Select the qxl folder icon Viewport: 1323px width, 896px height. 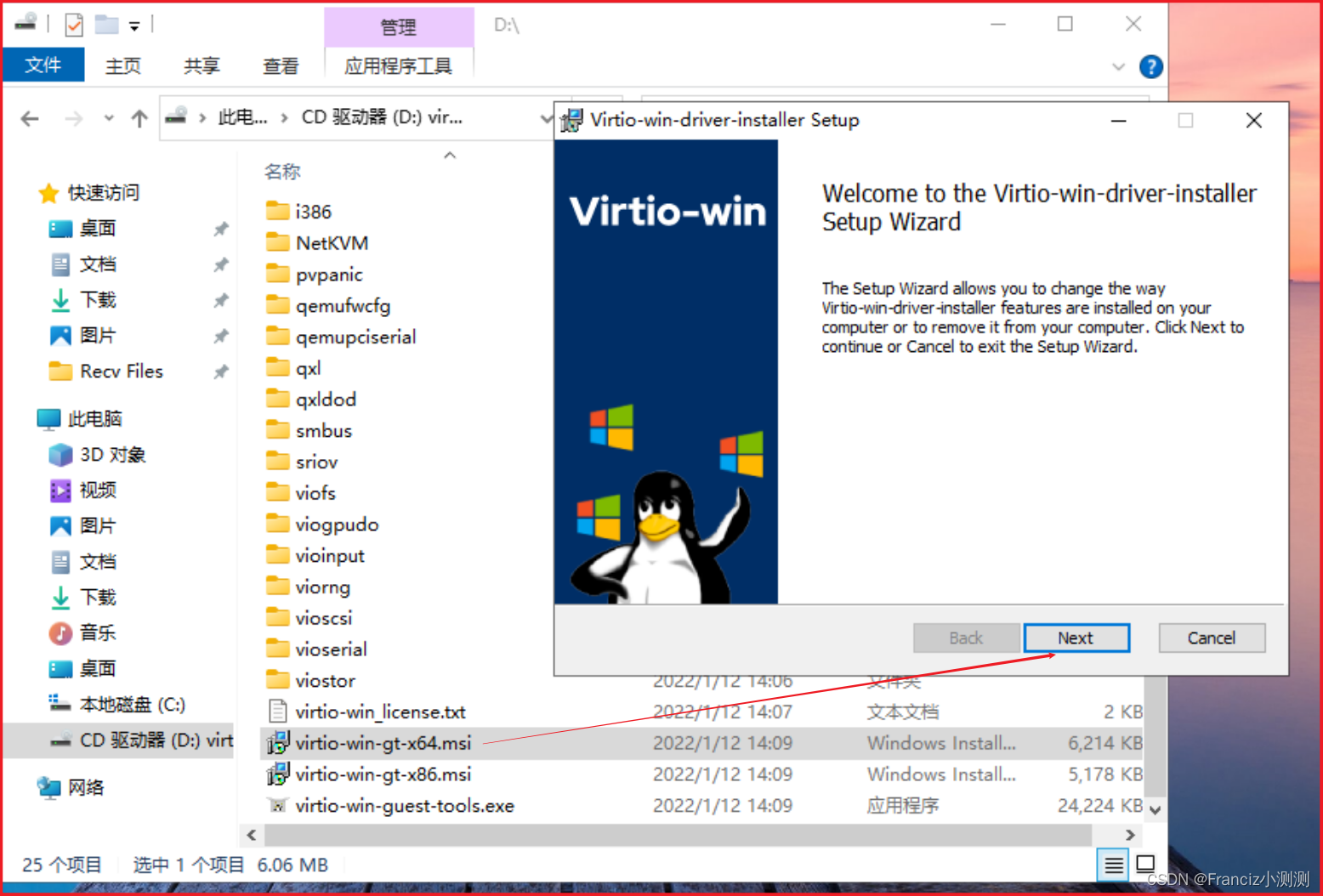pyautogui.click(x=277, y=368)
